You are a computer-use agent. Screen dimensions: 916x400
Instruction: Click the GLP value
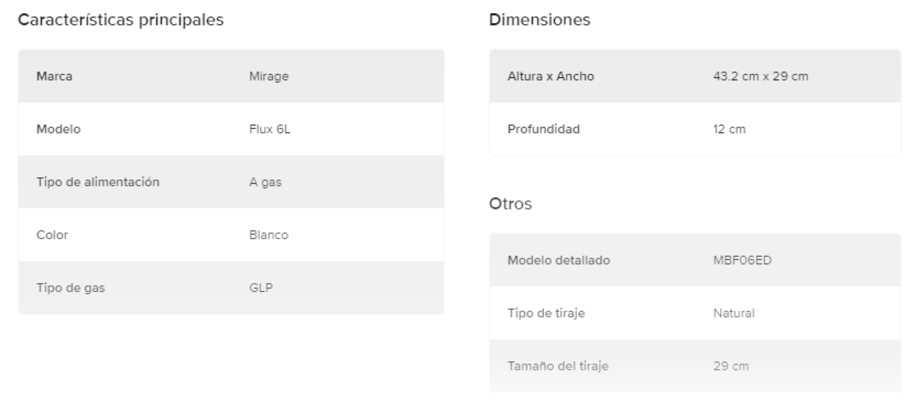261,288
